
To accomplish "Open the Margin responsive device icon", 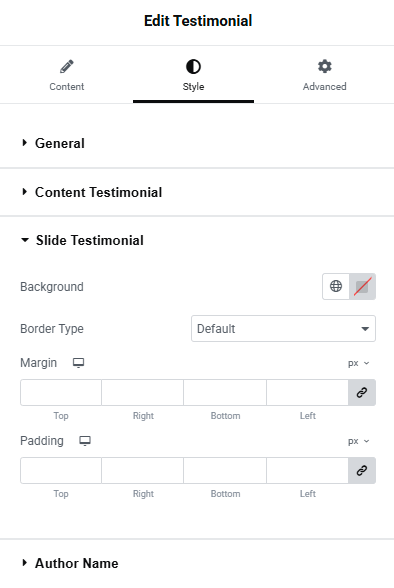I will 78,363.
